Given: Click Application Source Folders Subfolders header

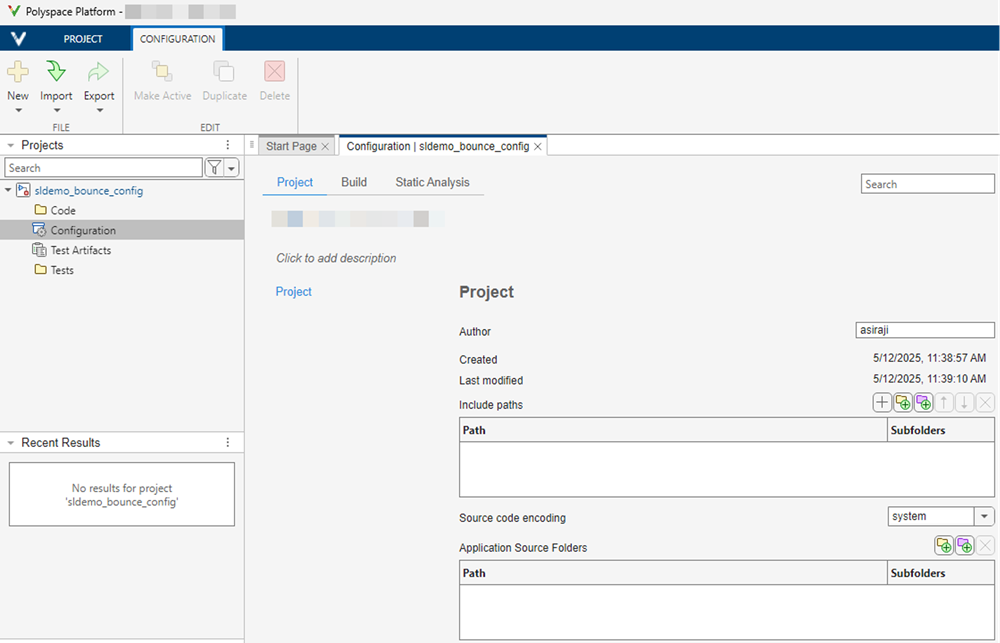Looking at the screenshot, I should pos(941,573).
